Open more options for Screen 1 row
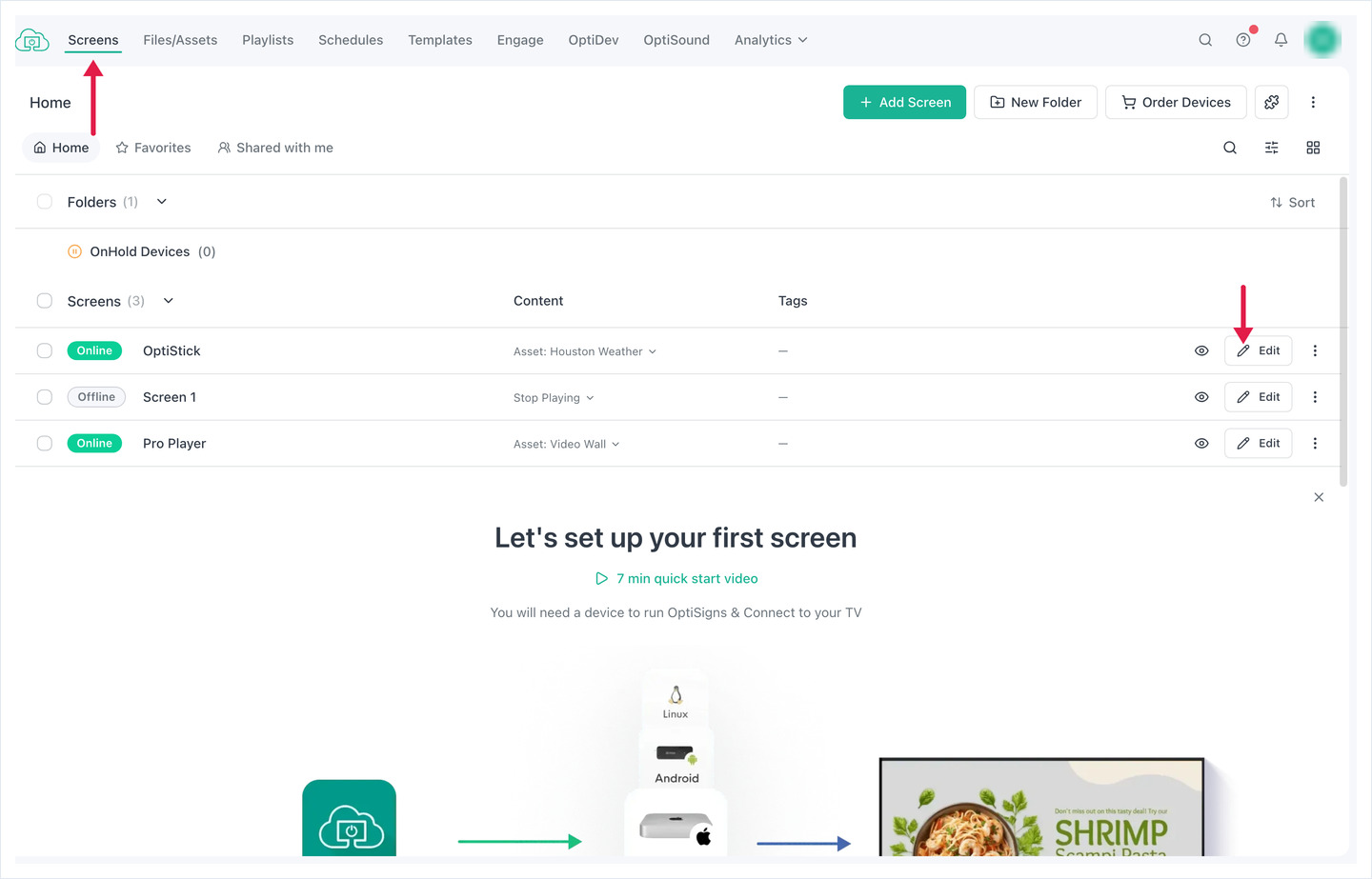Image resolution: width=1372 pixels, height=879 pixels. pyautogui.click(x=1315, y=397)
